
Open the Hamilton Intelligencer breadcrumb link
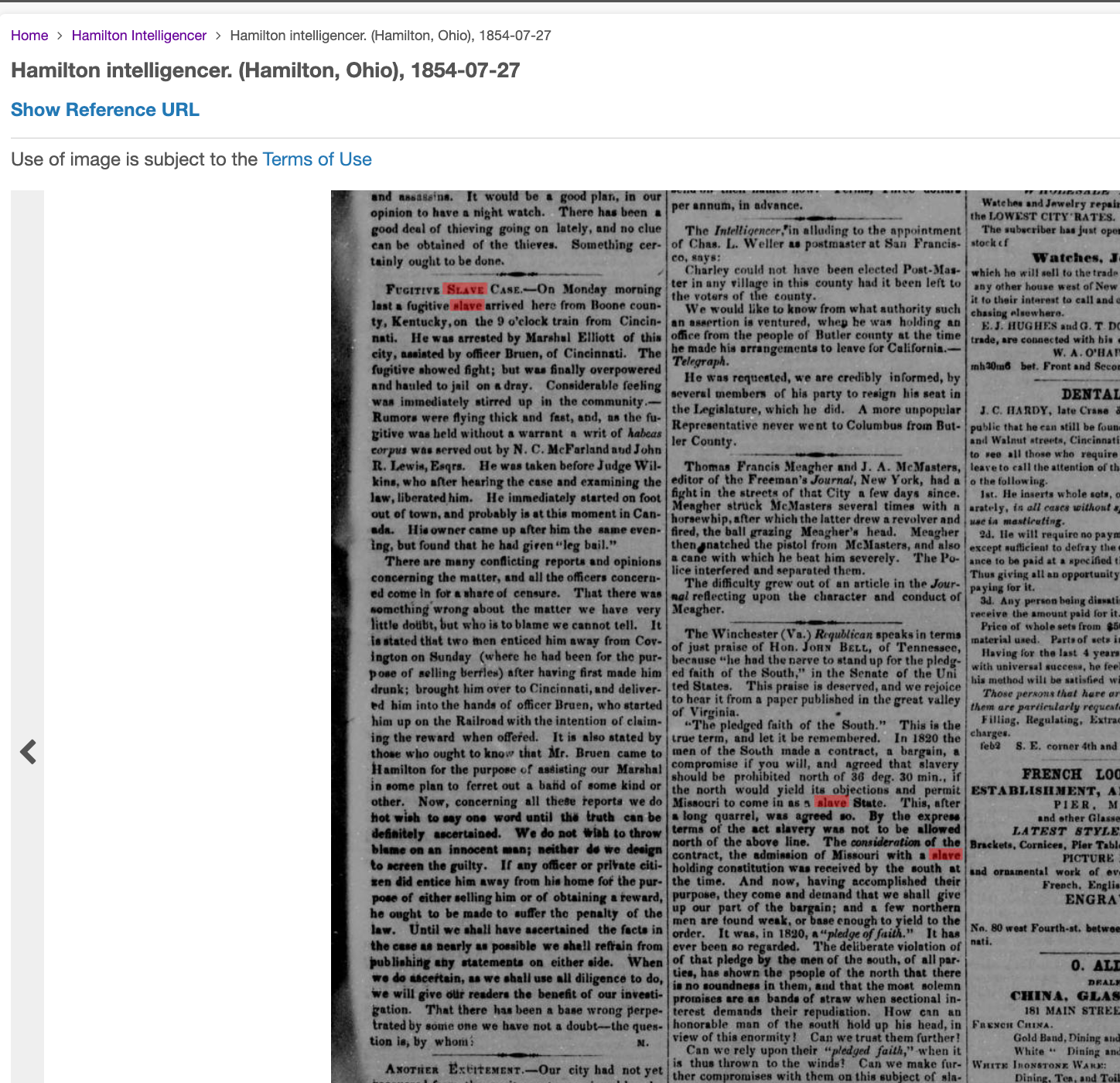139,36
